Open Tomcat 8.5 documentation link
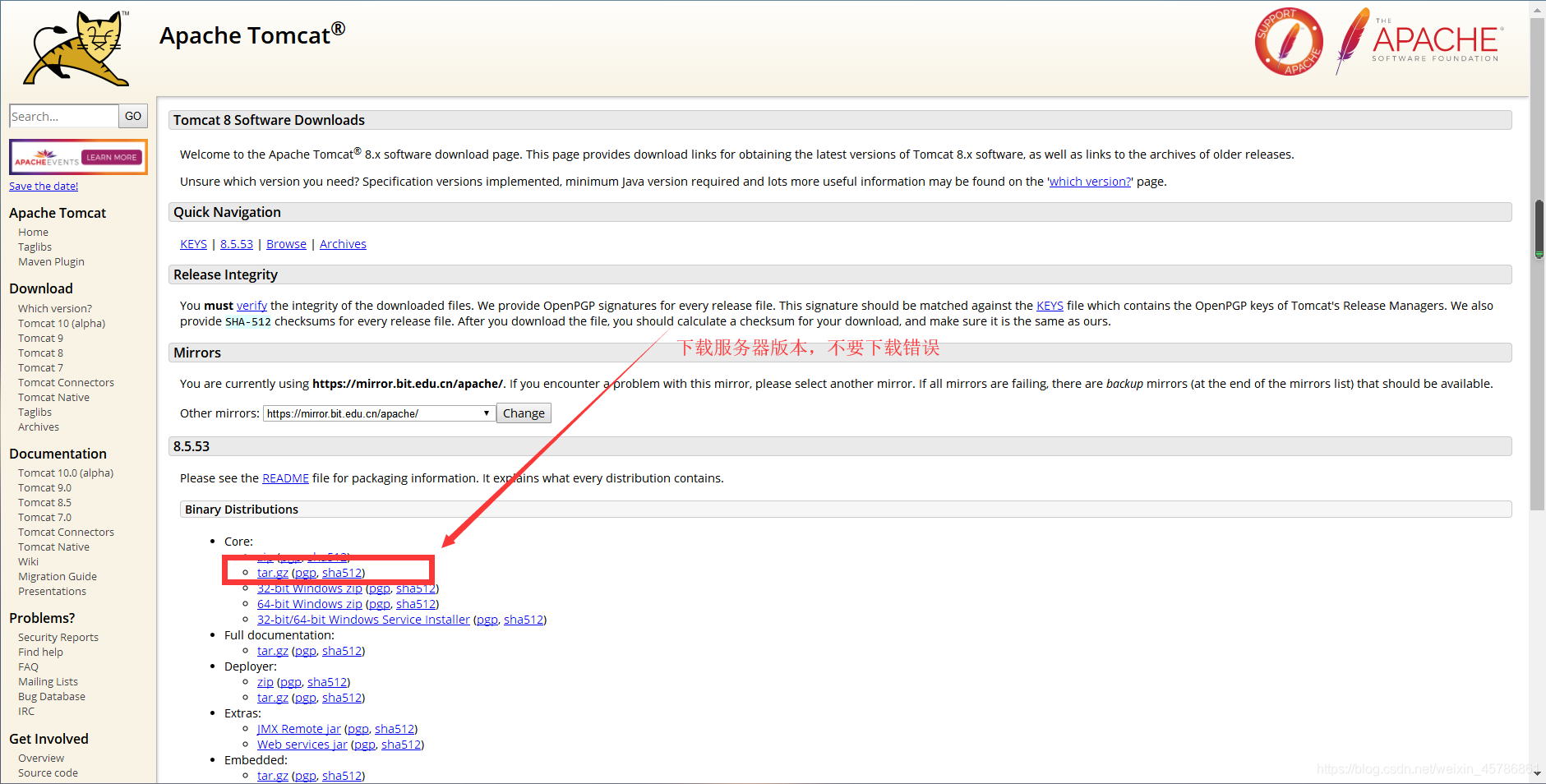 [44, 503]
